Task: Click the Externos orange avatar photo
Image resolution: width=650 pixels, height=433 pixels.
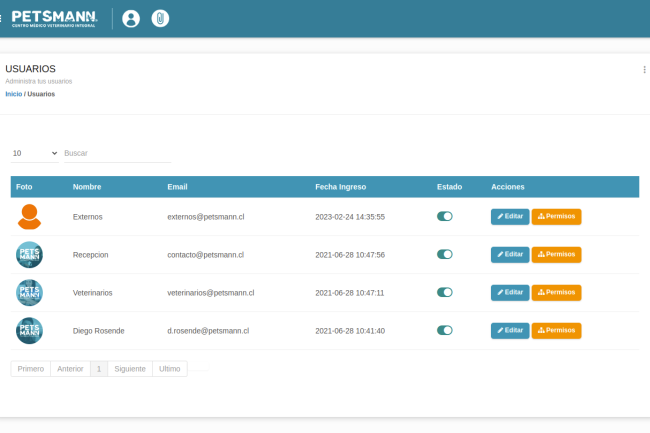Action: point(30,216)
